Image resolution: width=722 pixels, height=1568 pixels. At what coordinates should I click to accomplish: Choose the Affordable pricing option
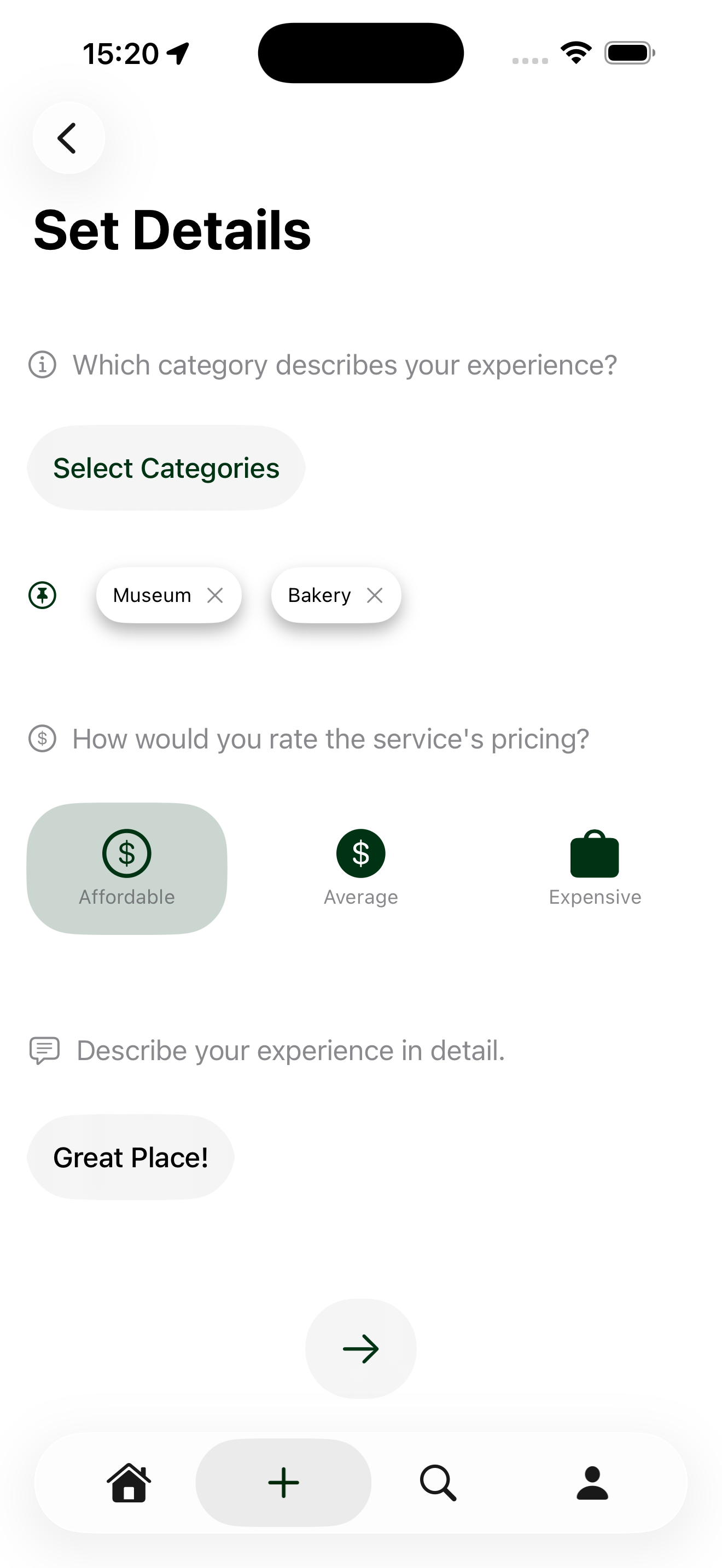[127, 869]
